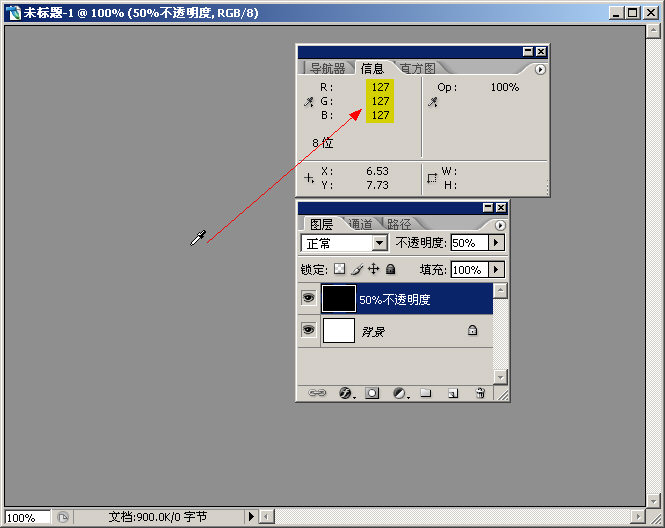Open the Layers panel flyout menu
665x528 pixels.
500,225
